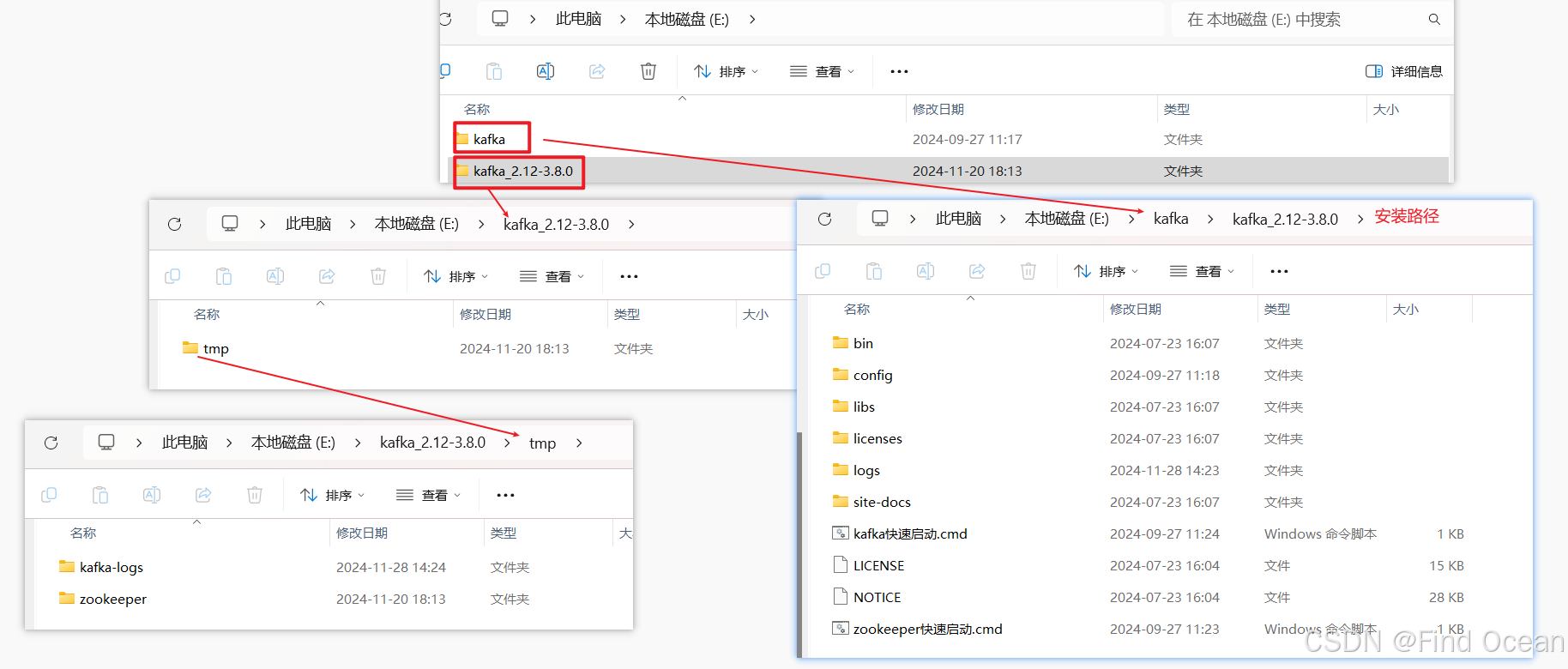Screen dimensions: 1568x669
Task: Select the kafka_2.12-3.8.0 folder row in top window
Action: tap(948, 171)
